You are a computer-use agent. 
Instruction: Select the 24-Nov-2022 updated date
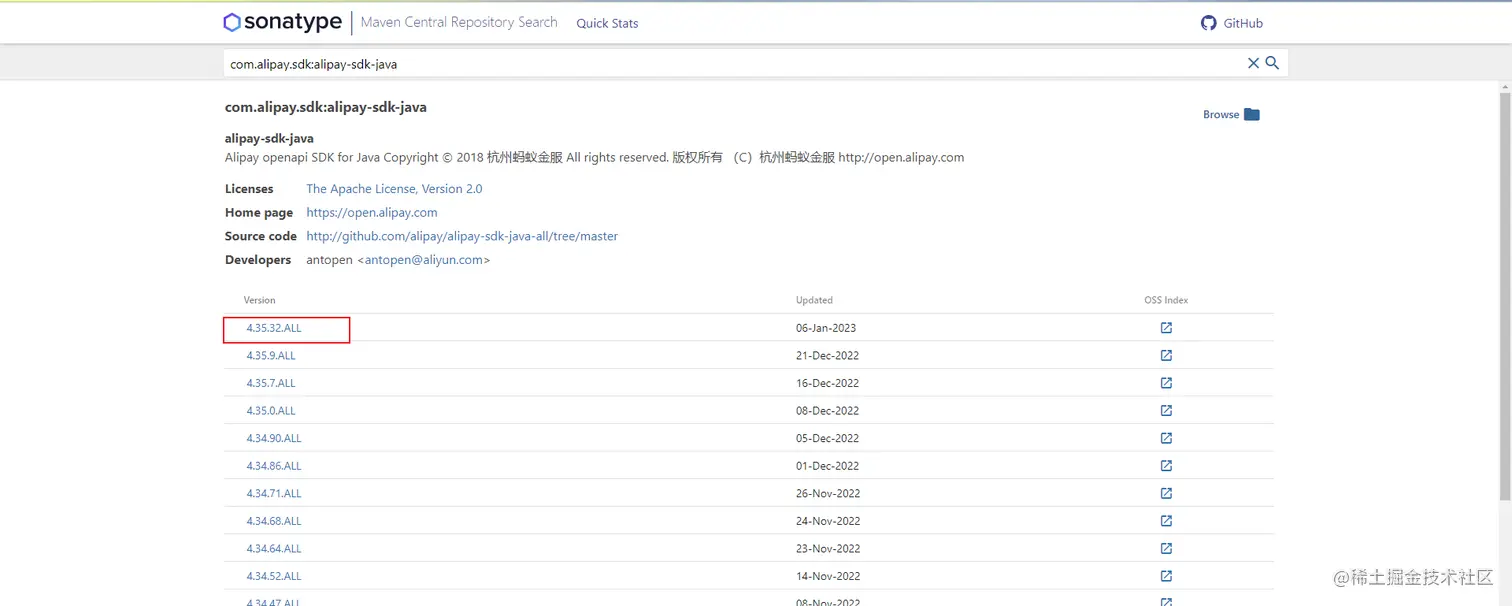point(827,521)
